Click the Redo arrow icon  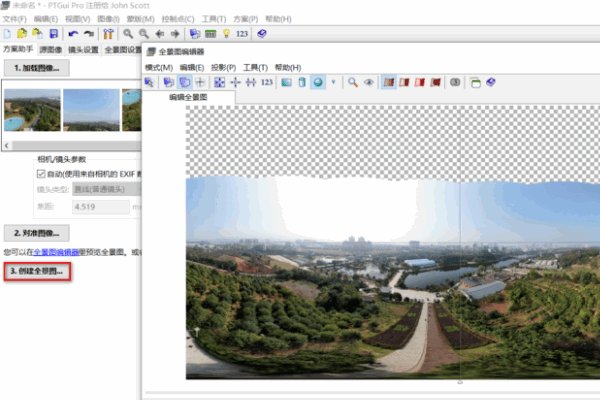89,34
